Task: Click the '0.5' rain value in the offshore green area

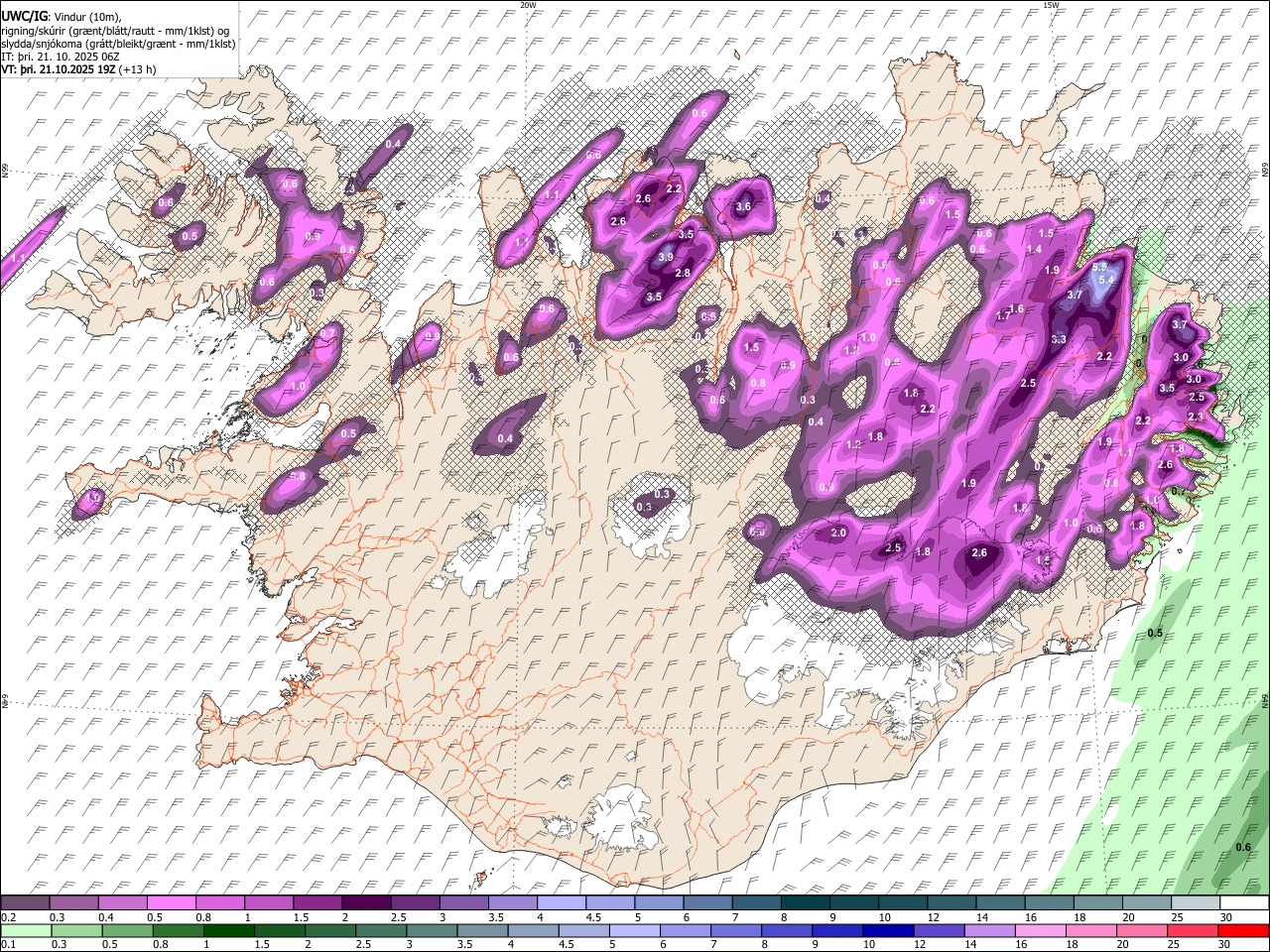Action: 1155,633
